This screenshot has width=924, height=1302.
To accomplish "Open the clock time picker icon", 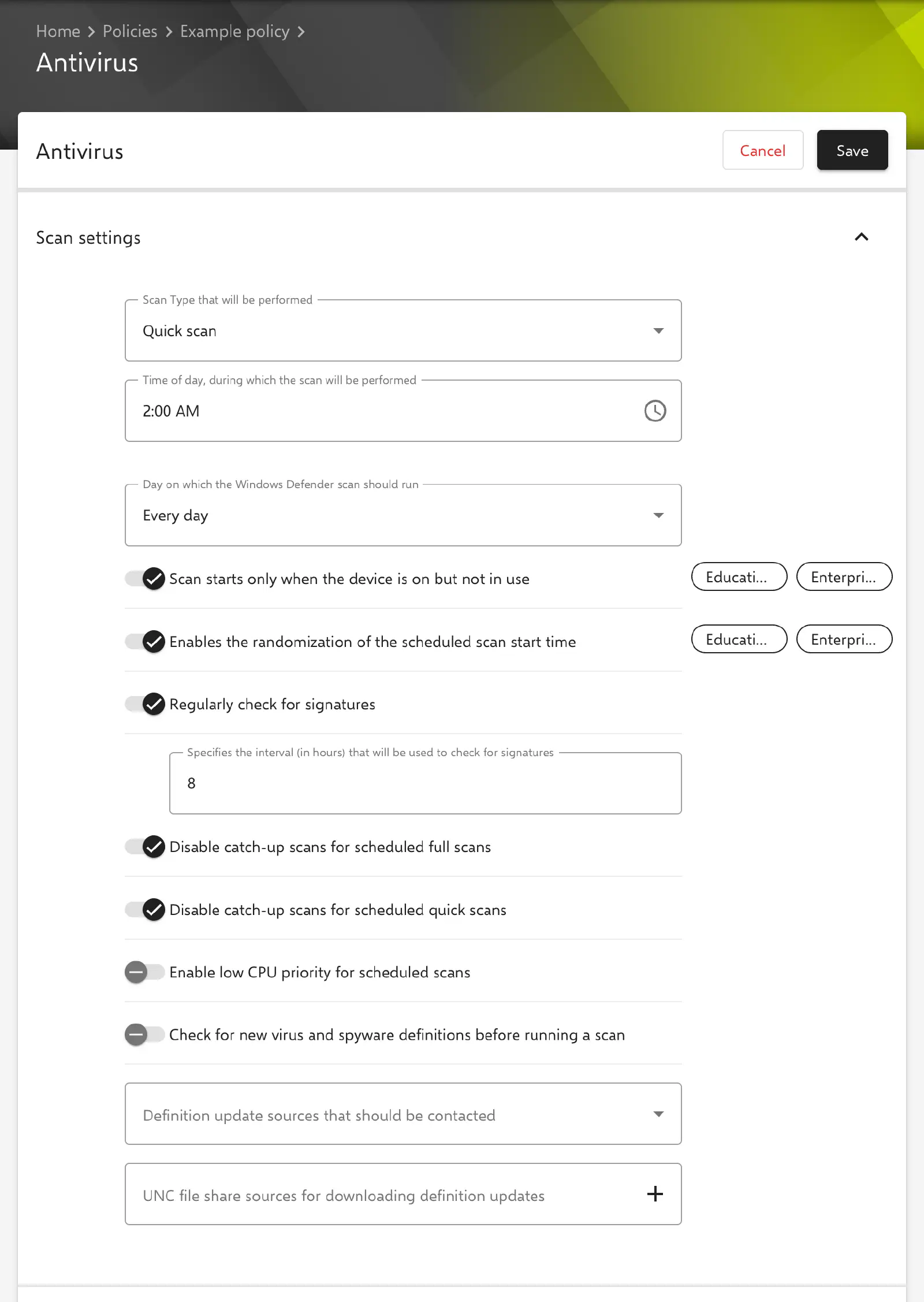I will [x=655, y=411].
